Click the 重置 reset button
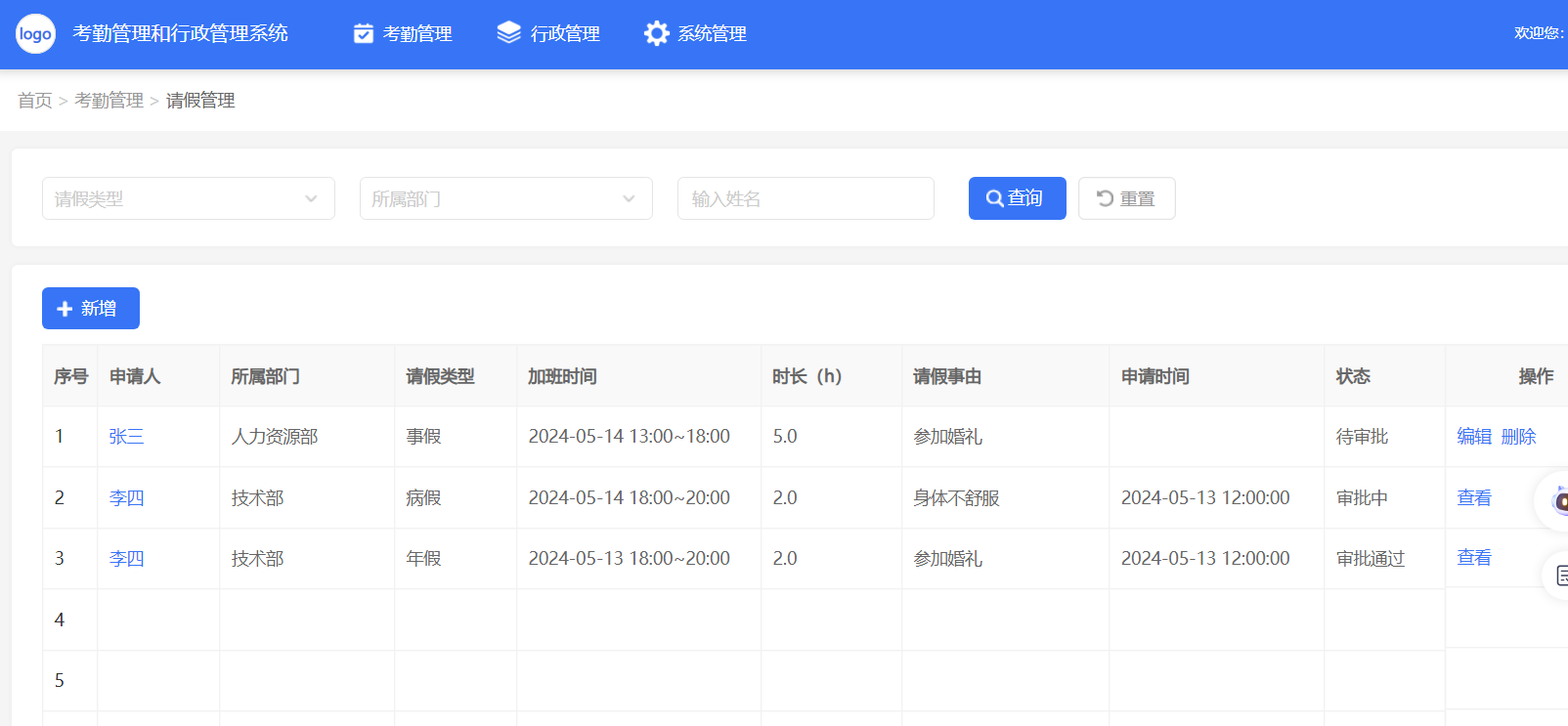 (1127, 198)
